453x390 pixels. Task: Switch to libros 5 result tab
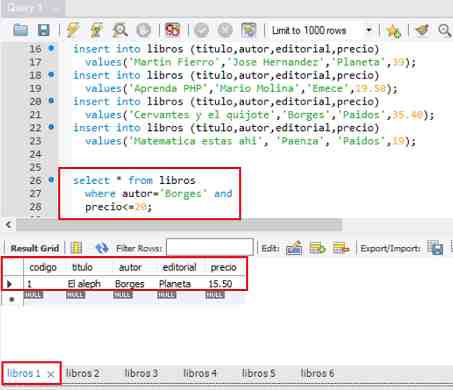[x=259, y=373]
